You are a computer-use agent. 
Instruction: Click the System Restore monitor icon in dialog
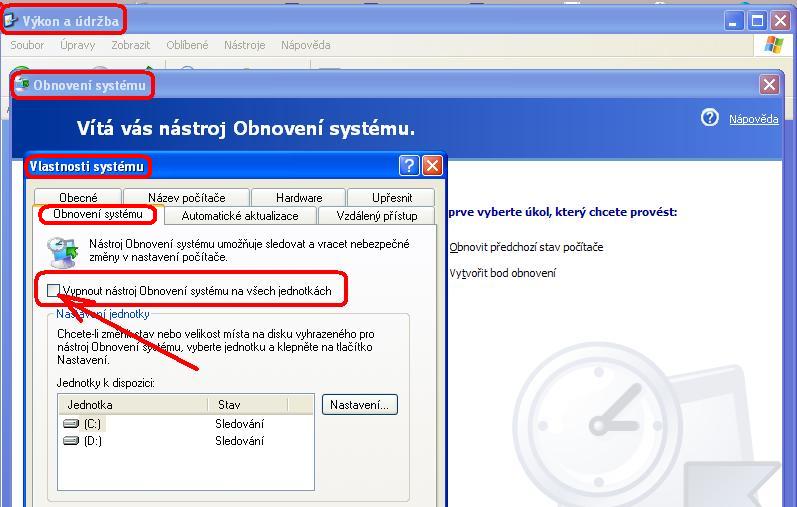(63, 252)
